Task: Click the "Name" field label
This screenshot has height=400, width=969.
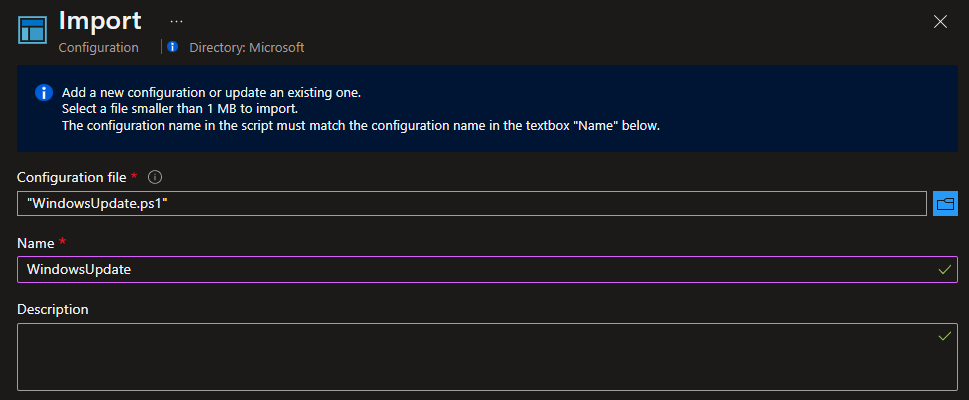Action: 37,243
